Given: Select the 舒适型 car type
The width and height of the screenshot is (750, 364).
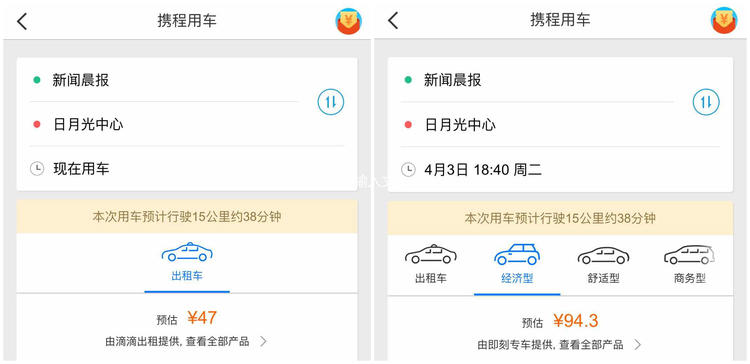Looking at the screenshot, I should click(x=603, y=265).
